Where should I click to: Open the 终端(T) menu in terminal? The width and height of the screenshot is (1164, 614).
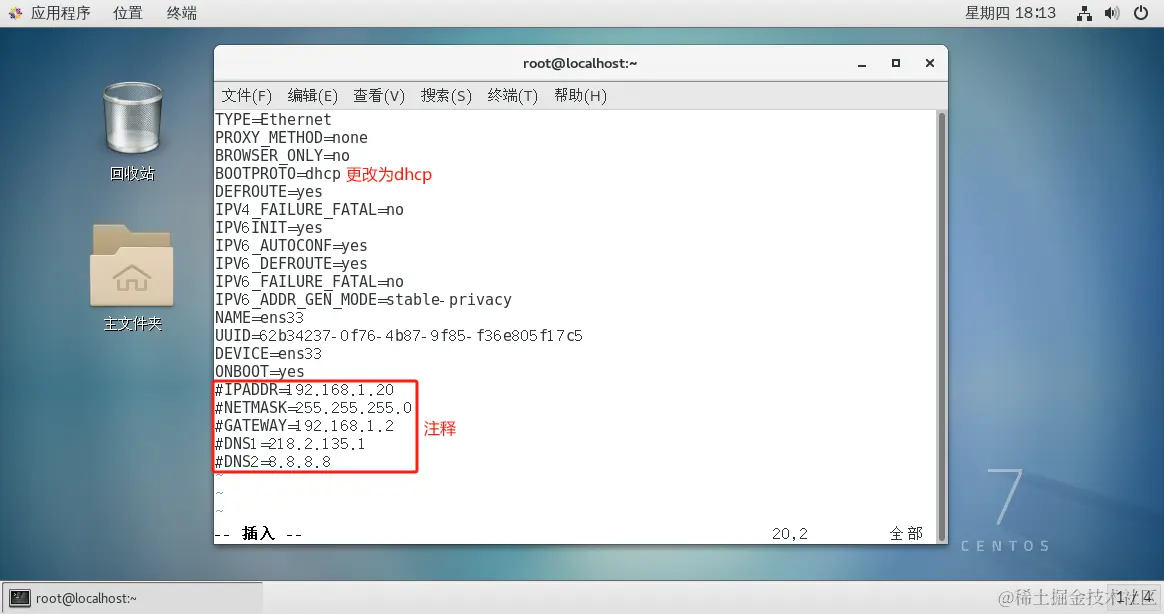[512, 96]
